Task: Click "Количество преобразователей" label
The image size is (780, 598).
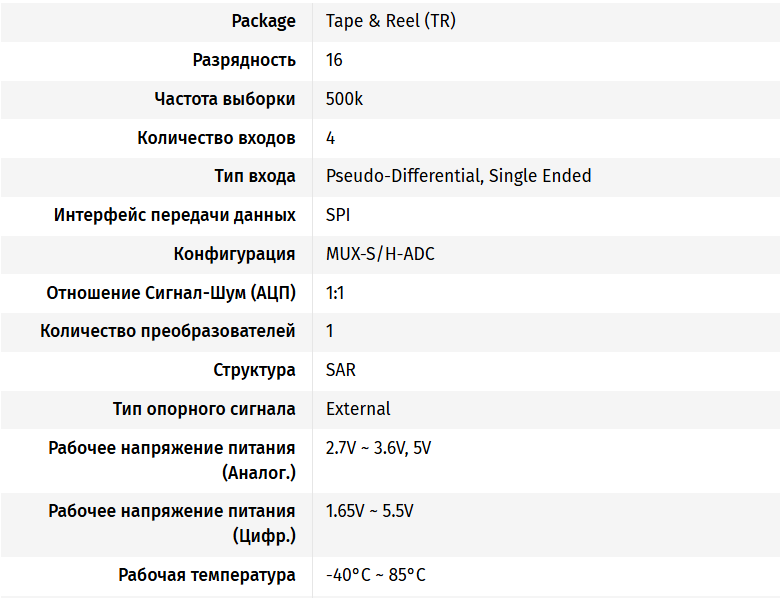Action: [168, 331]
